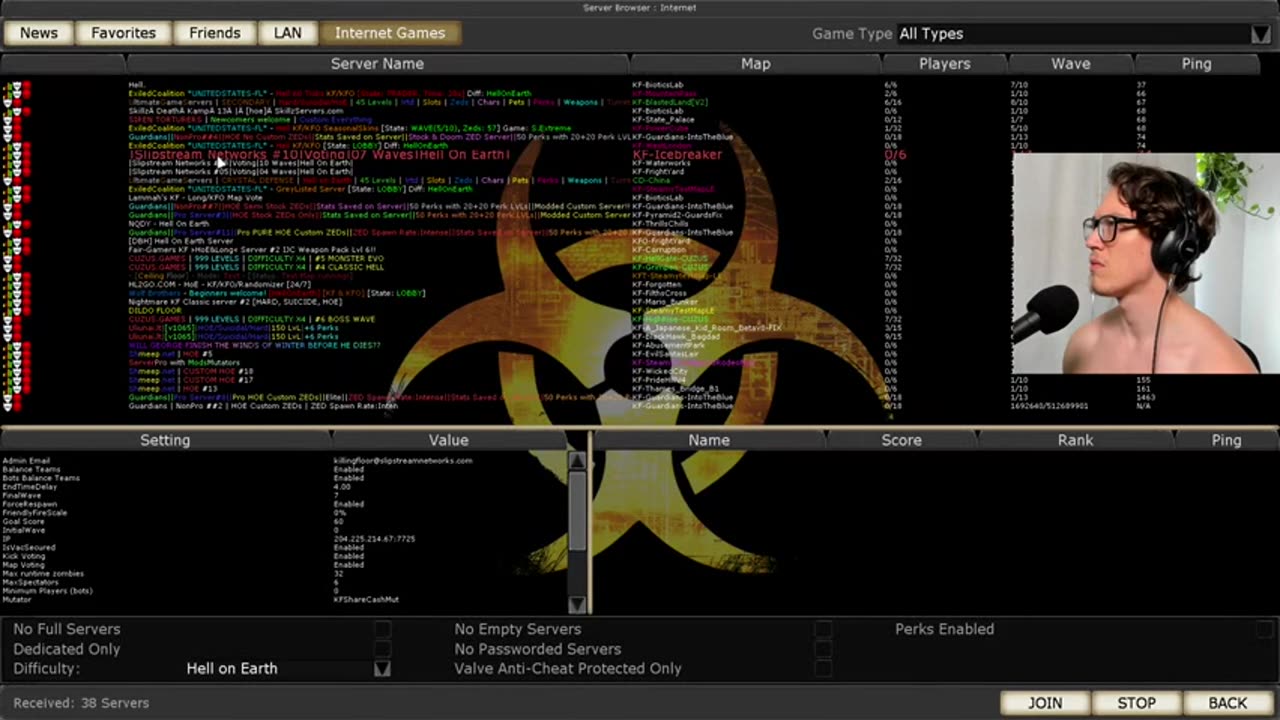Image resolution: width=1280 pixels, height=720 pixels.
Task: Click settings scrollbar down arrow
Action: pos(577,604)
